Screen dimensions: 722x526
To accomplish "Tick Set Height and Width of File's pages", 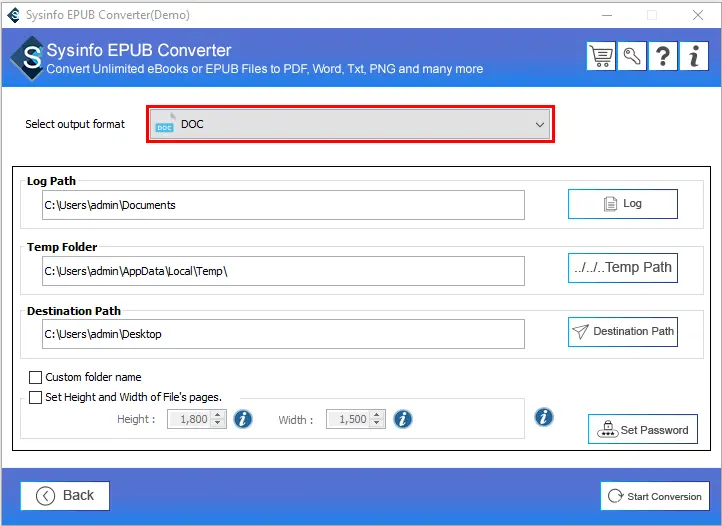I will 35,397.
